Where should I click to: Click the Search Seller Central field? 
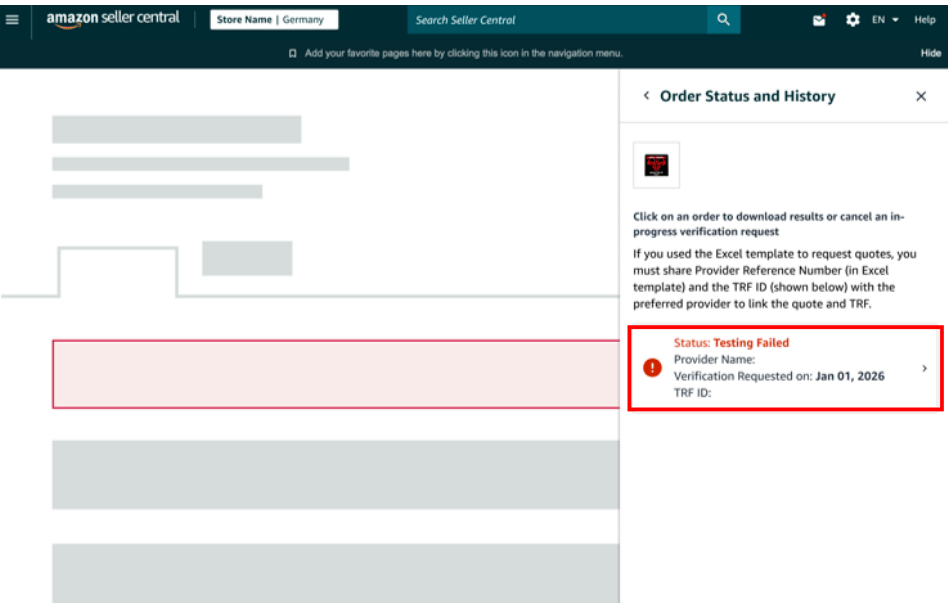(x=557, y=20)
